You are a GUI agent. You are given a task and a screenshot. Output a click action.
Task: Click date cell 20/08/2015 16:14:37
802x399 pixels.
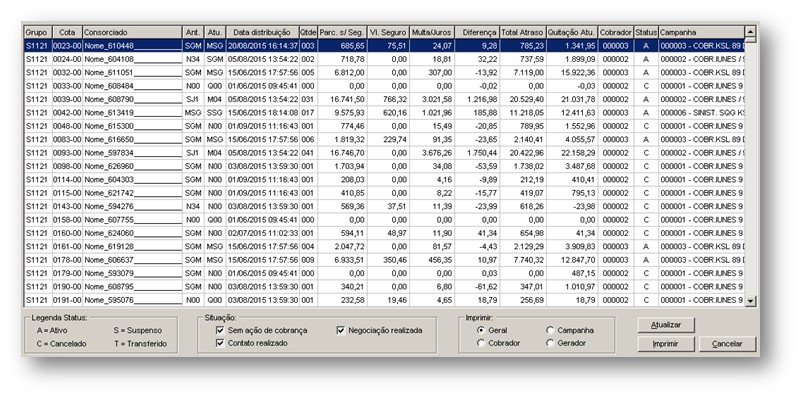pos(262,46)
